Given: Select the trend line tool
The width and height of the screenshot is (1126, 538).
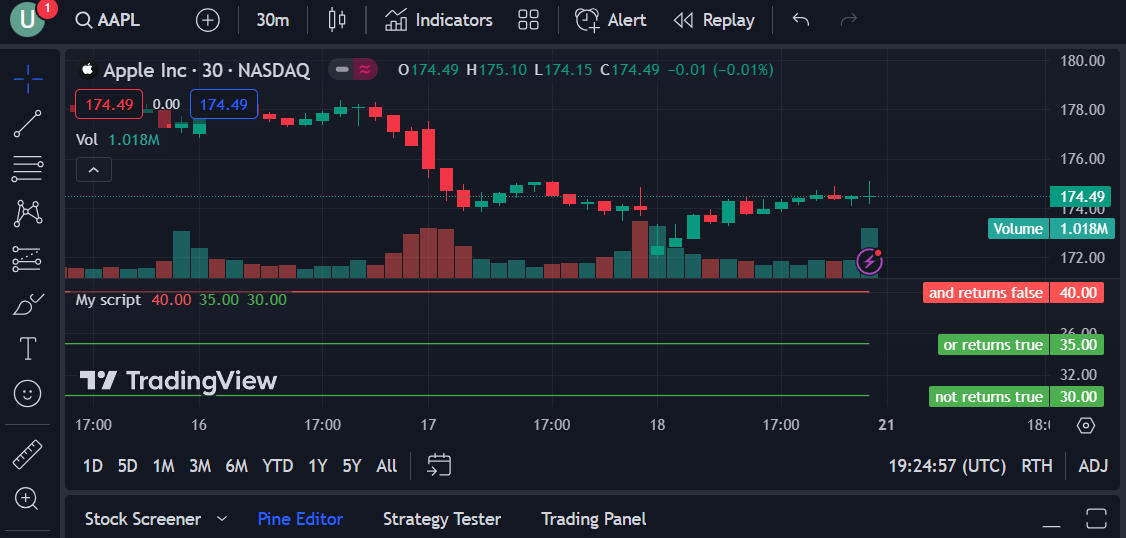Looking at the screenshot, I should coord(28,124).
